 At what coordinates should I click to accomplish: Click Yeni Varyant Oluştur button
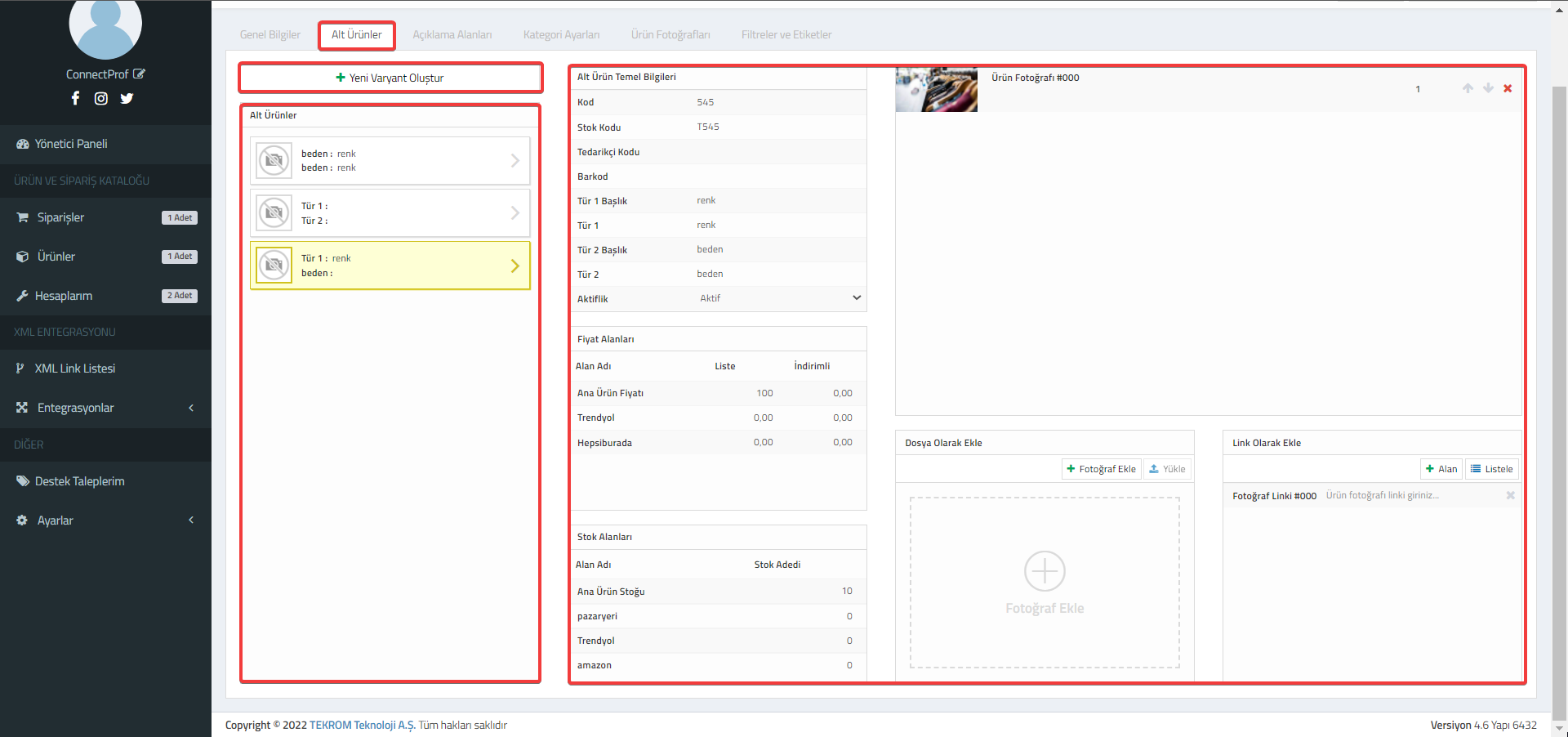pos(390,78)
